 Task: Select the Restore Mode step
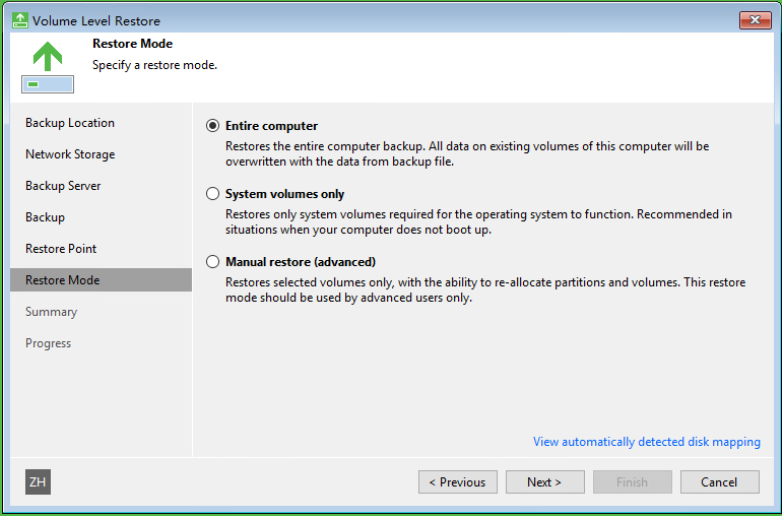[x=101, y=280]
